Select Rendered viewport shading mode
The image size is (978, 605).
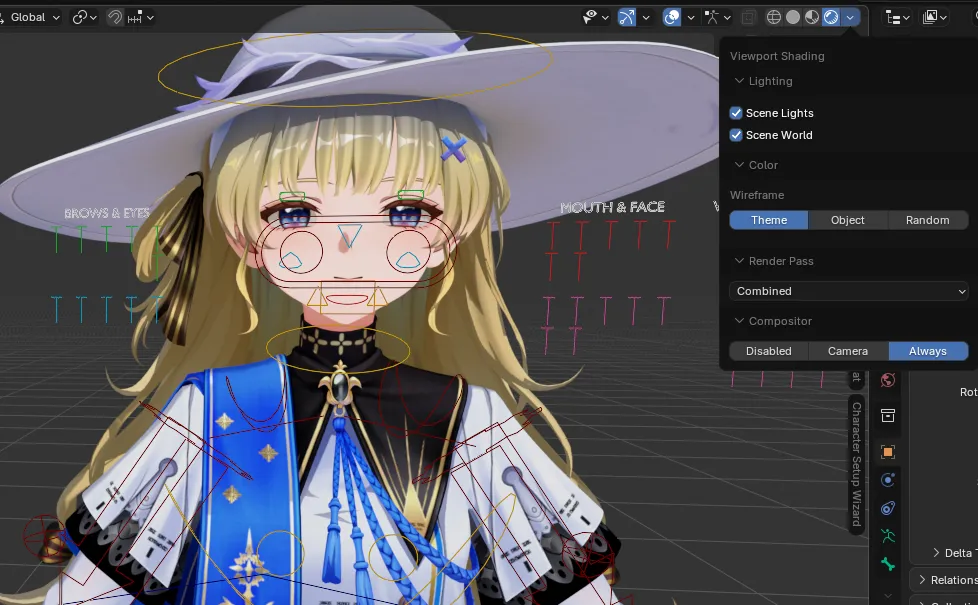(831, 17)
